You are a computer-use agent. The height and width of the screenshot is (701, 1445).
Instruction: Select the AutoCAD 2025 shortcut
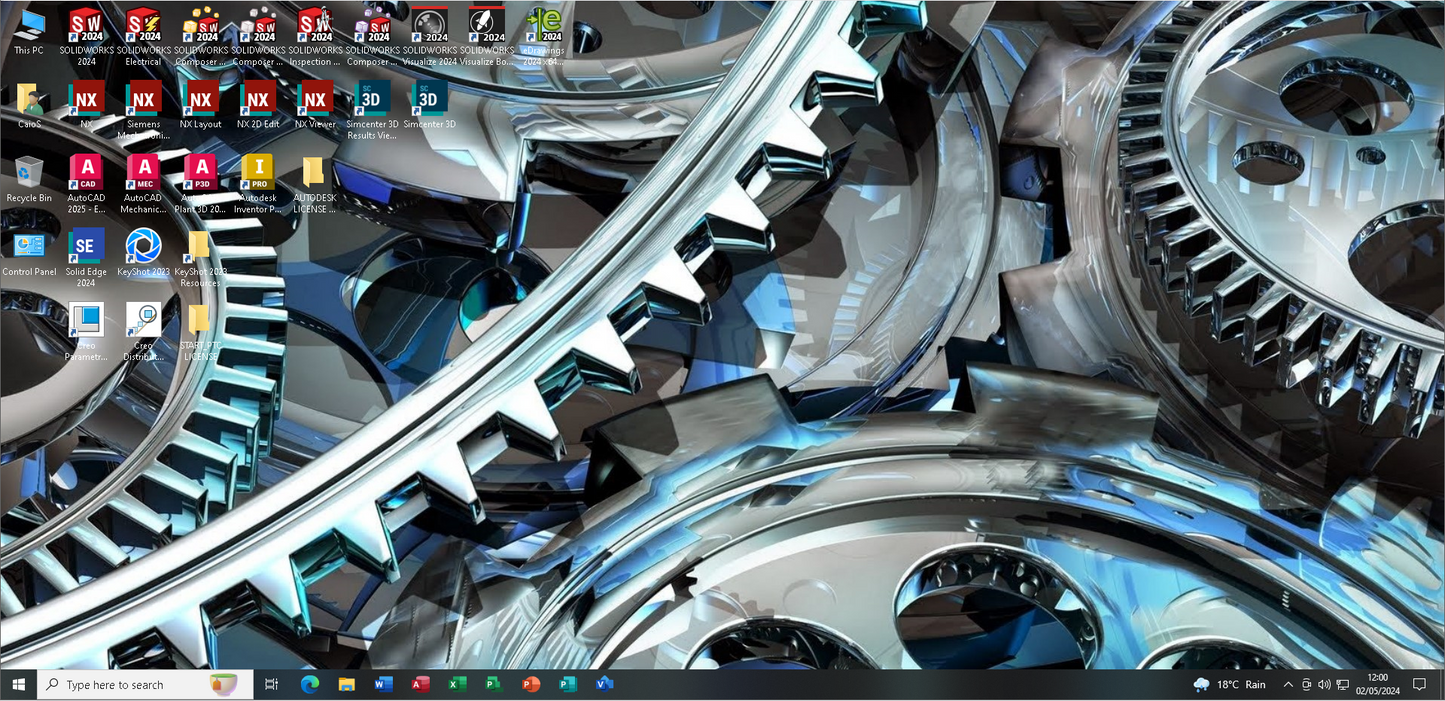tap(86, 184)
